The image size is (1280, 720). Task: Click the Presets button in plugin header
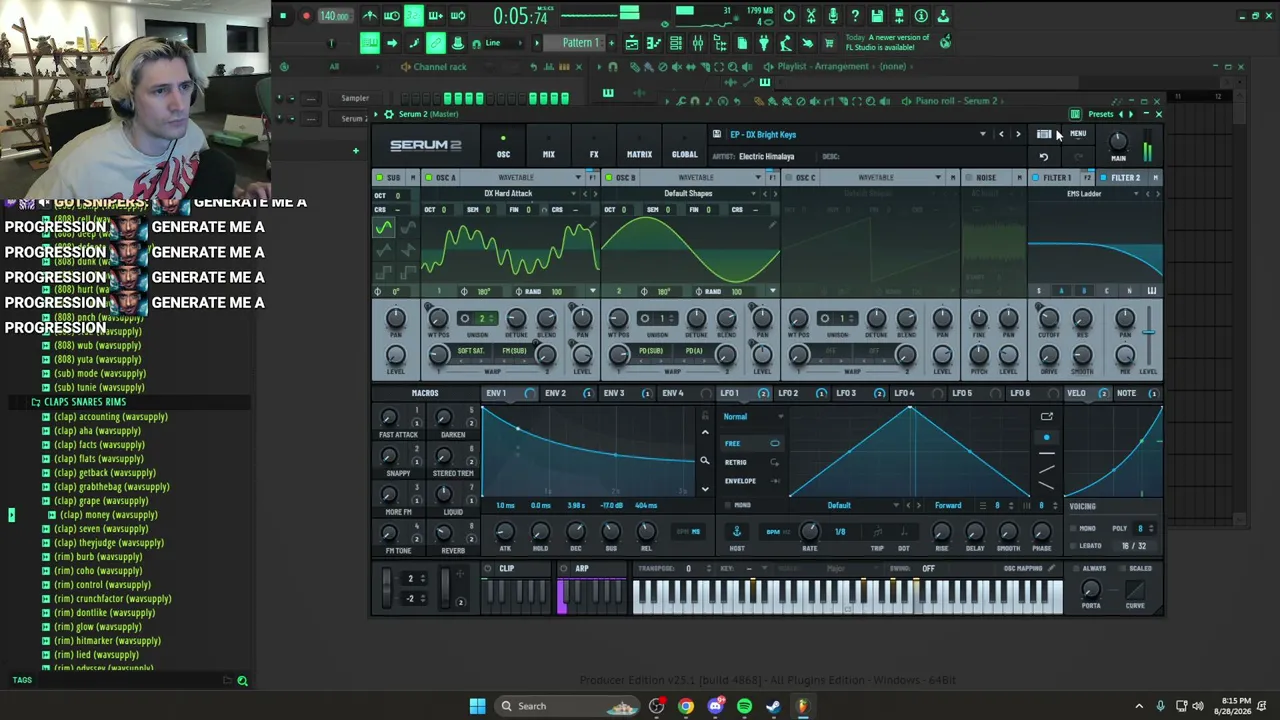point(1101,114)
